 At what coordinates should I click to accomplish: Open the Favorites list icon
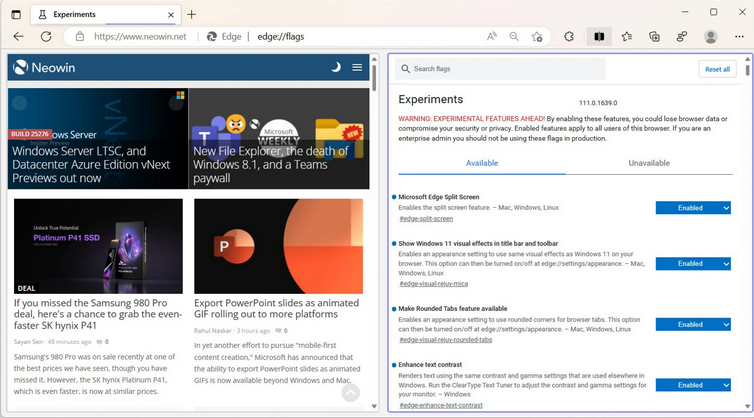(x=627, y=36)
